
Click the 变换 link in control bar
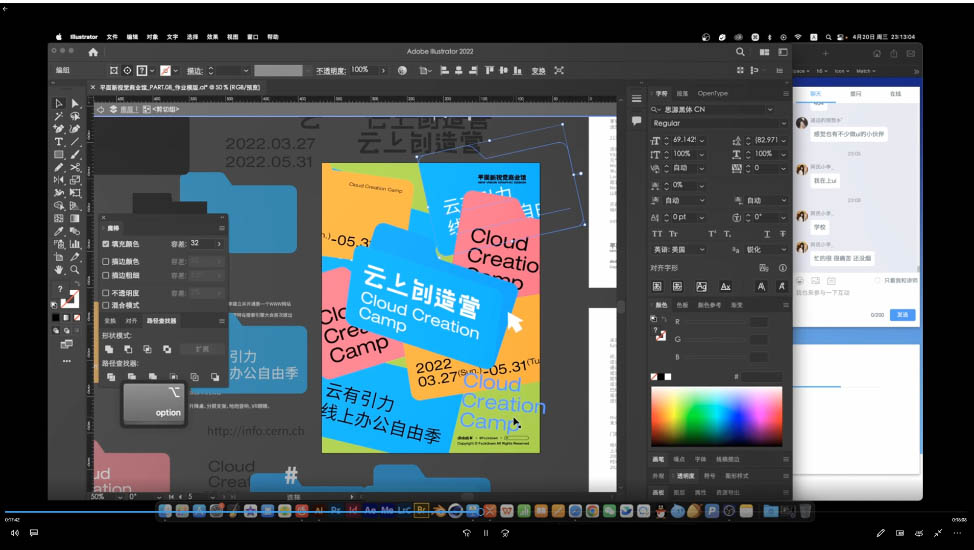pos(539,71)
